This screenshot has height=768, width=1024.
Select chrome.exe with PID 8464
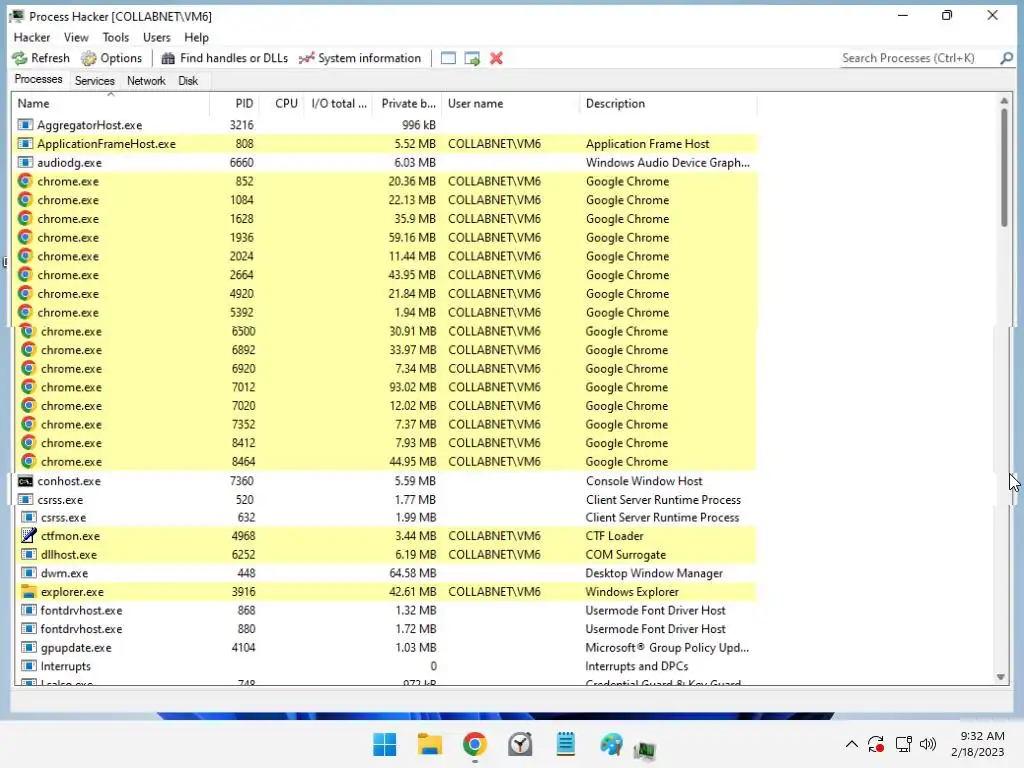(385, 462)
